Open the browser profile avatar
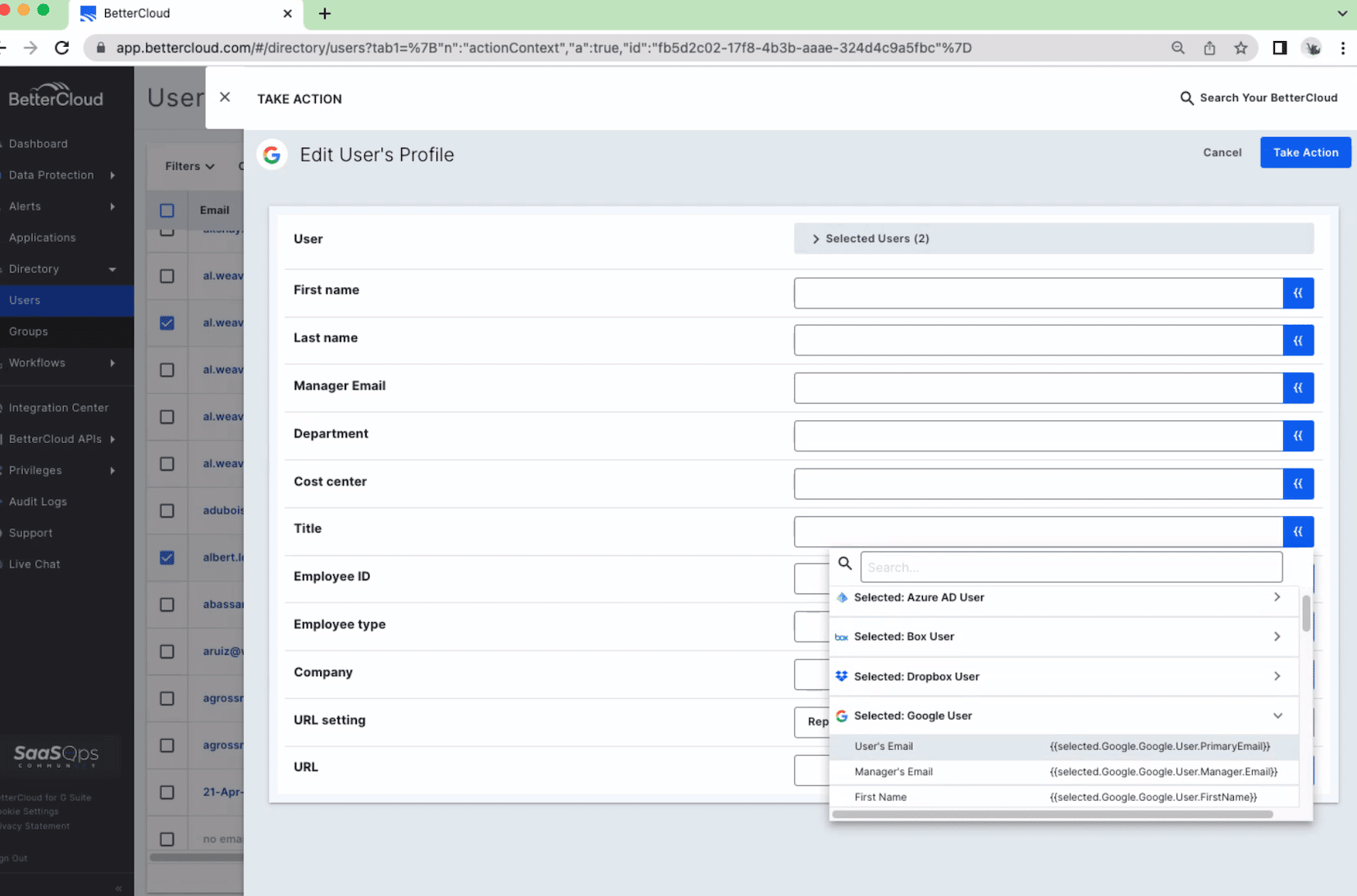Image resolution: width=1357 pixels, height=896 pixels. (1312, 48)
